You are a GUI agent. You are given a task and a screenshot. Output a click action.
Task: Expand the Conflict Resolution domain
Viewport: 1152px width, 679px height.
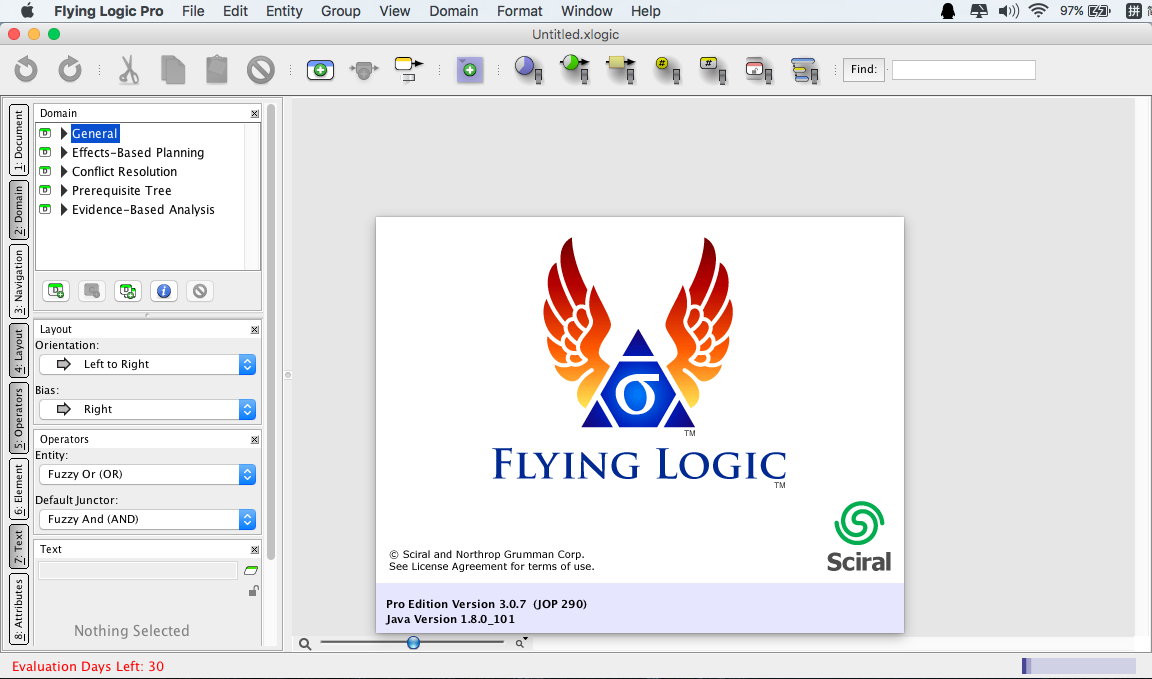64,172
